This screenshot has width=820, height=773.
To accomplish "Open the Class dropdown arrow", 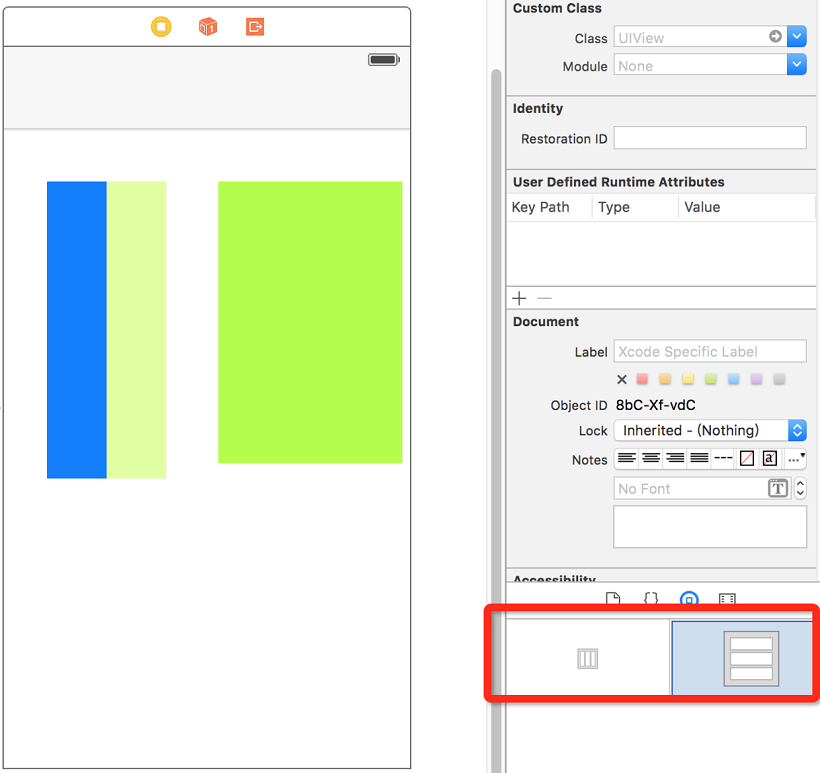I will pyautogui.click(x=797, y=38).
